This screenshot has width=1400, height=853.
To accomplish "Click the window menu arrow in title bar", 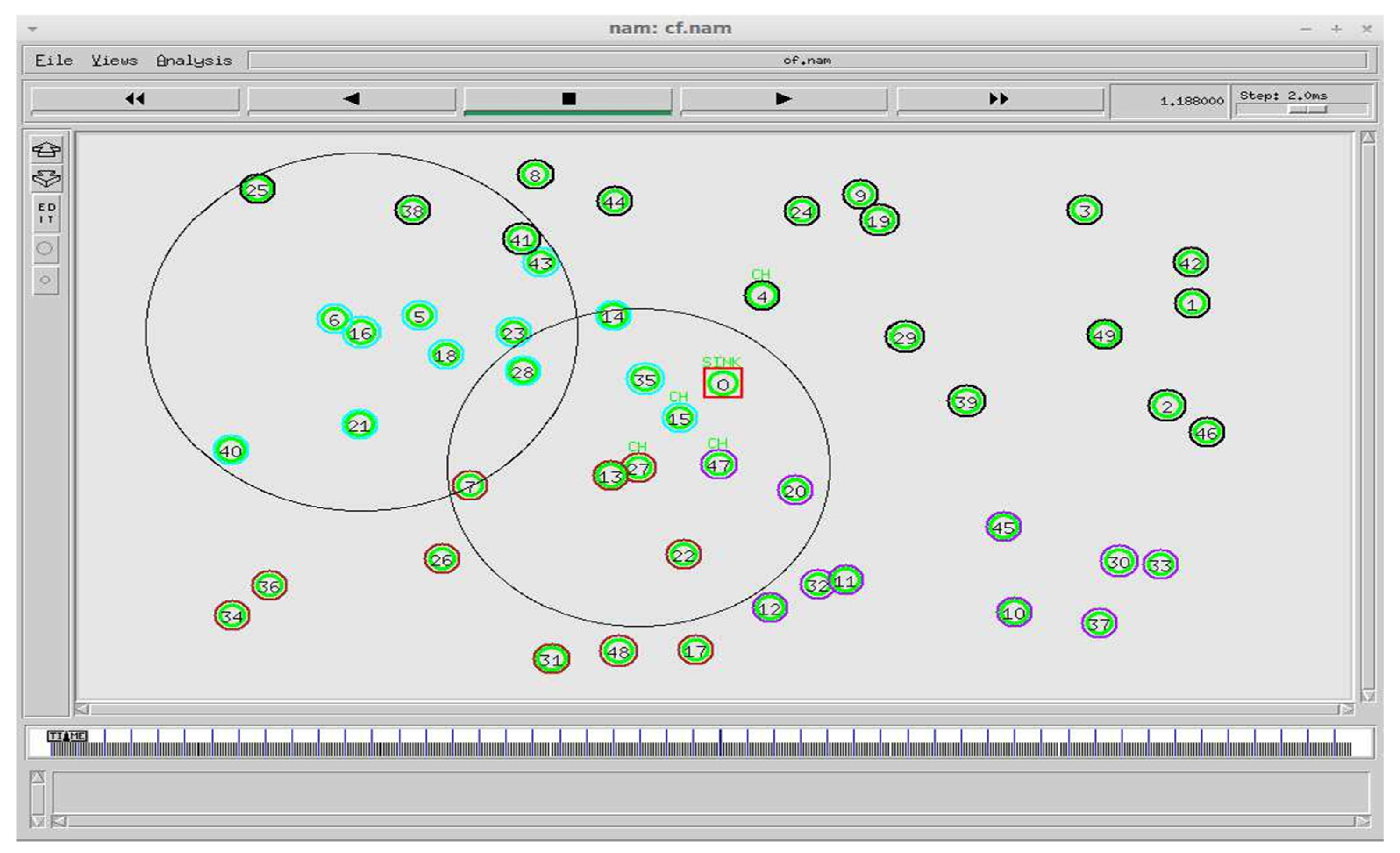I will 32,29.
